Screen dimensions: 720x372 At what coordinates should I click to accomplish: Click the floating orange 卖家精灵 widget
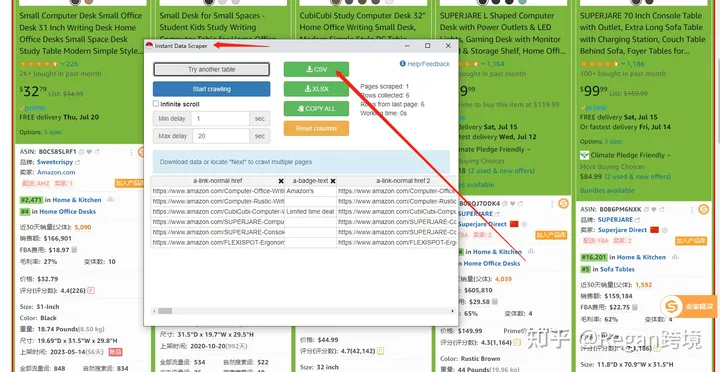tap(689, 306)
